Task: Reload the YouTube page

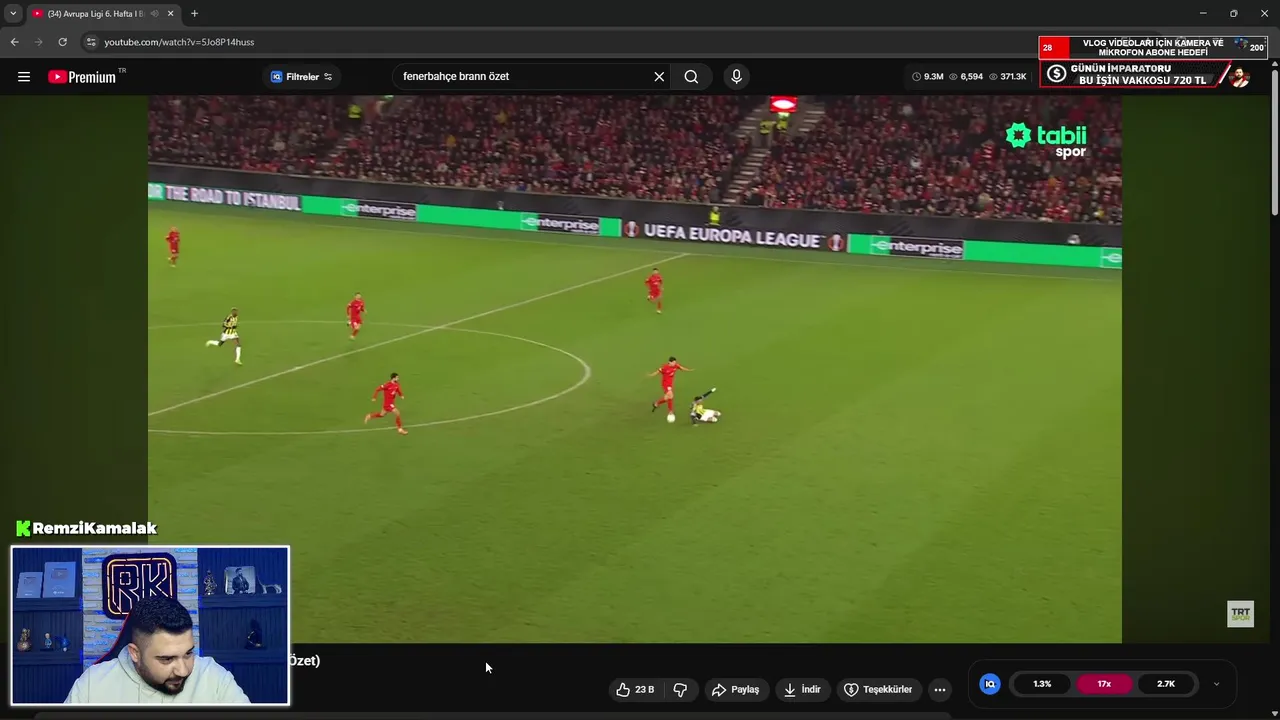Action: pos(62,42)
